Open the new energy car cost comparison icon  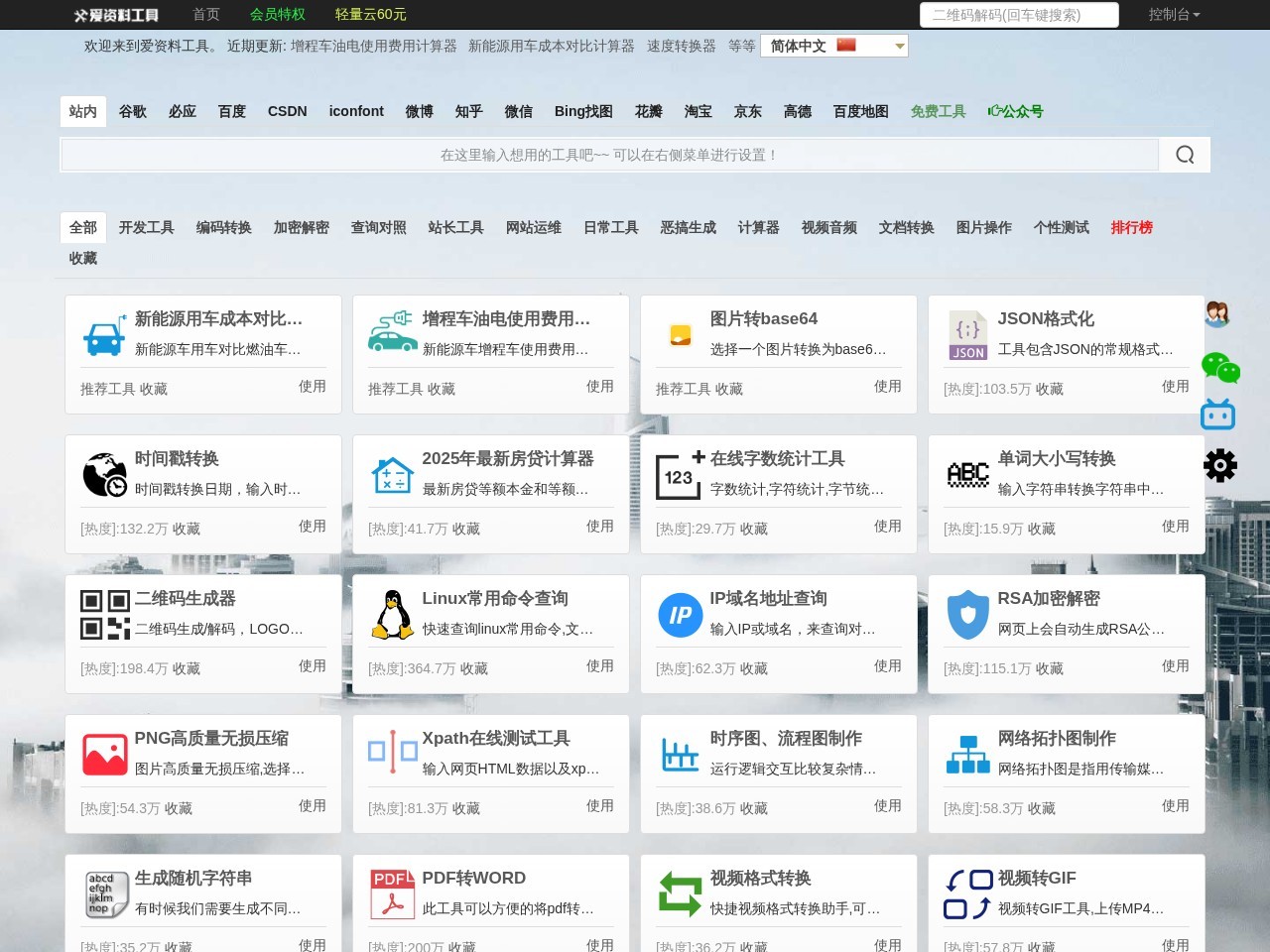[x=104, y=336]
